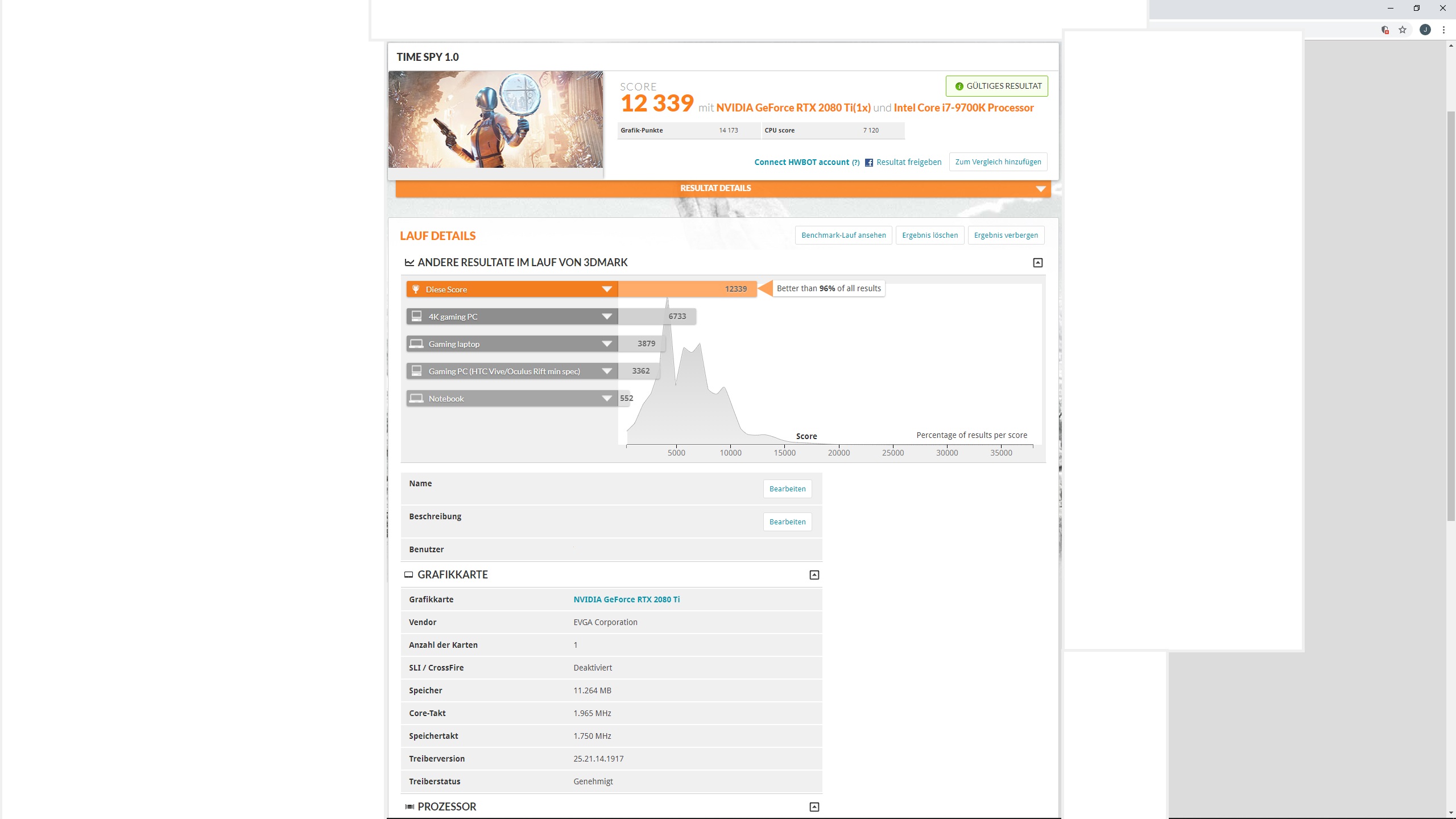
Task: Click Benchmark-Lauf ansehen button
Action: tap(843, 235)
